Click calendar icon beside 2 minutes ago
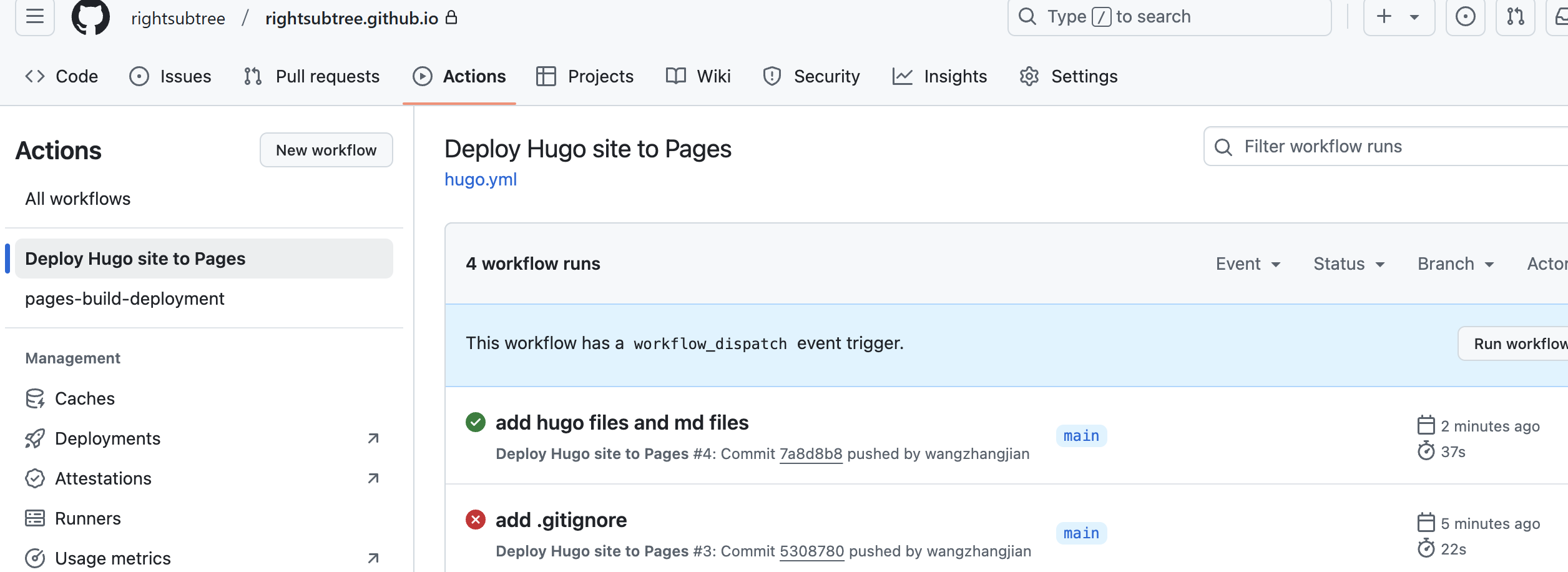This screenshot has height=572, width=1568. point(1426,425)
